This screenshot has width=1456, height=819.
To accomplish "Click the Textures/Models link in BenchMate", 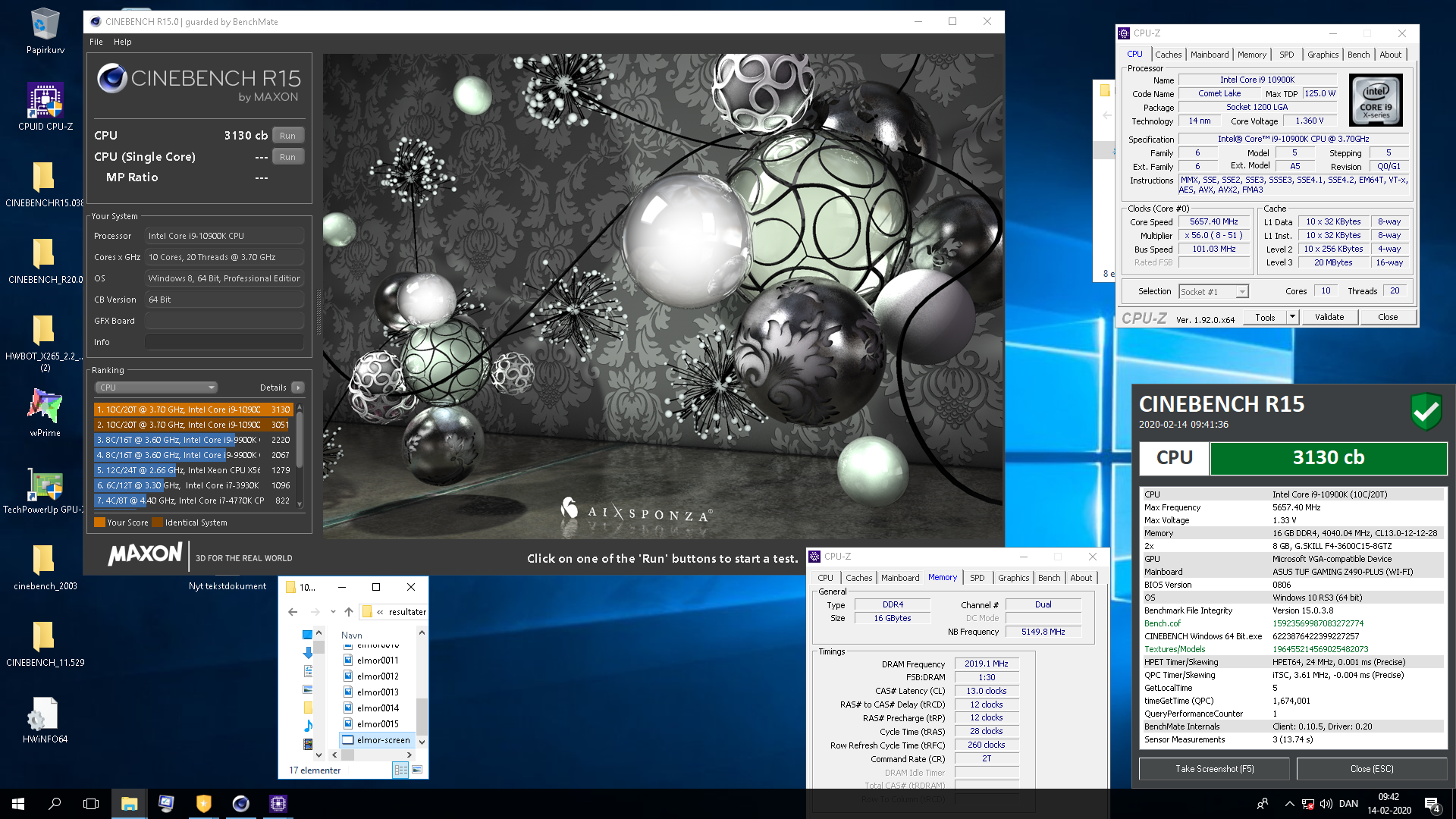I will click(1175, 649).
